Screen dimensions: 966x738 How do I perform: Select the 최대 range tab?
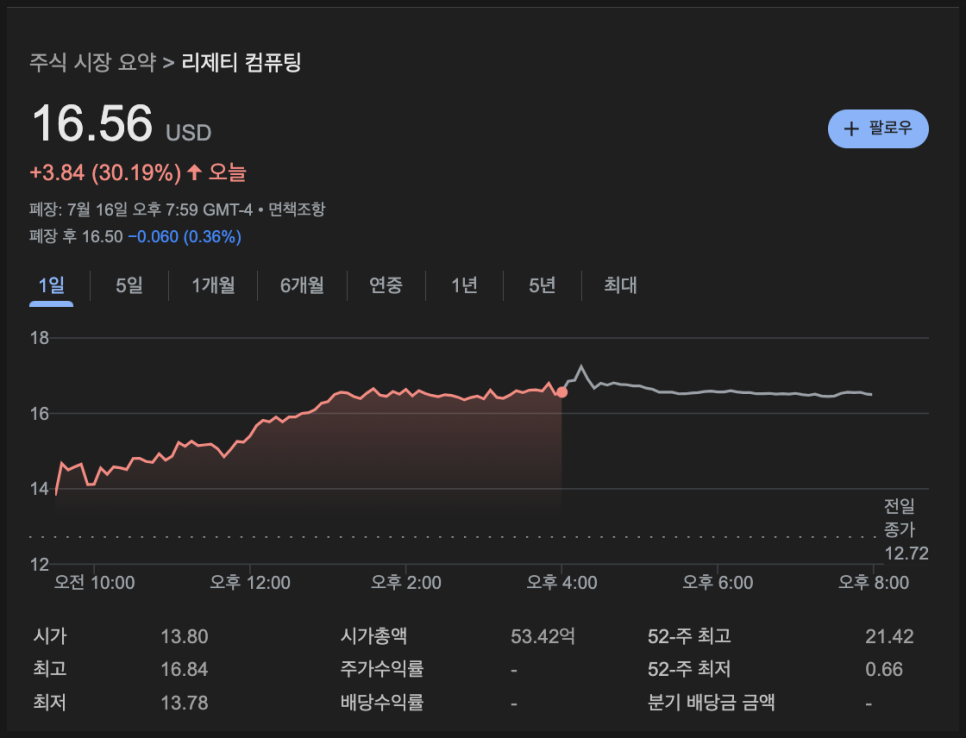[x=620, y=285]
